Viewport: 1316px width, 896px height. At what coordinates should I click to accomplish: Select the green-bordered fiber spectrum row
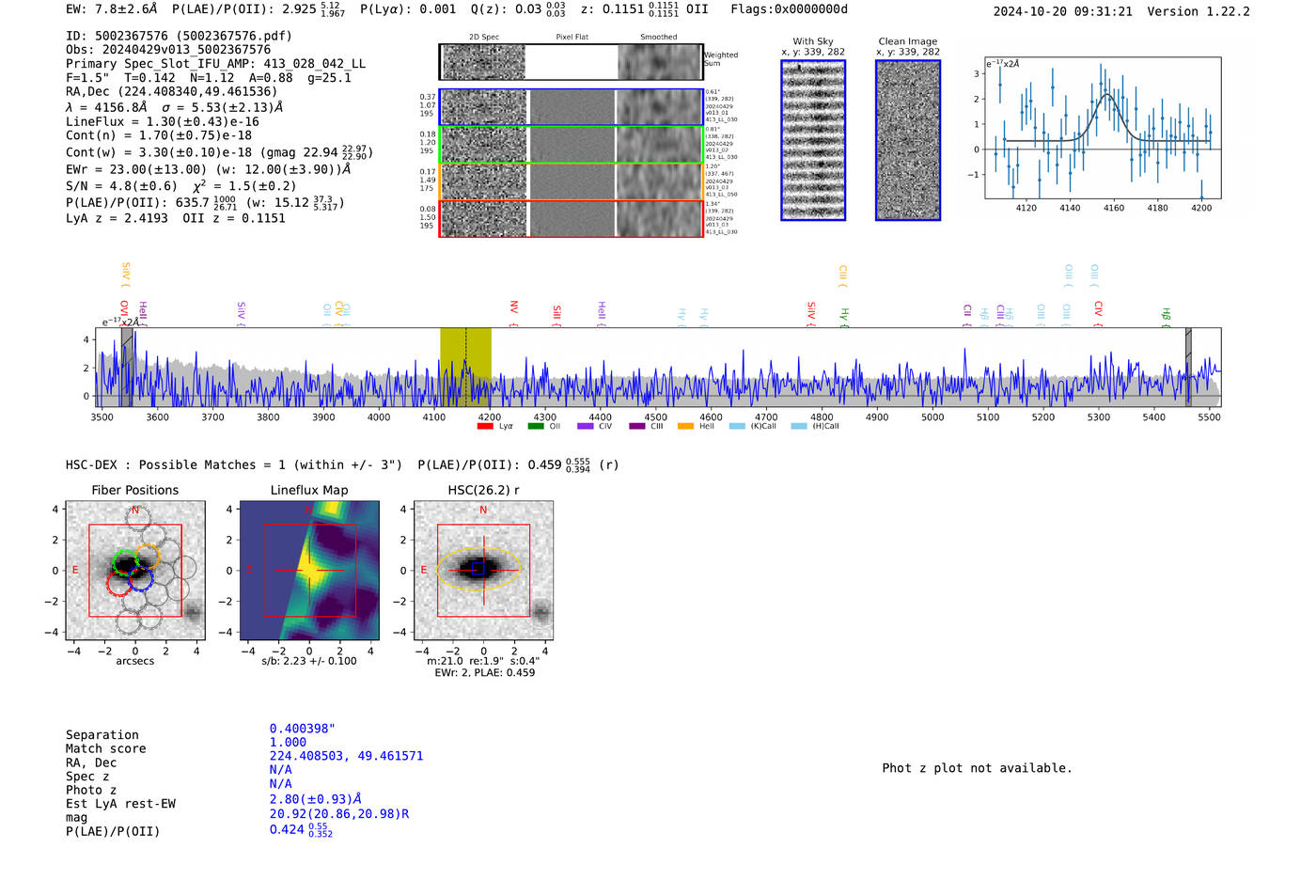coord(571,145)
